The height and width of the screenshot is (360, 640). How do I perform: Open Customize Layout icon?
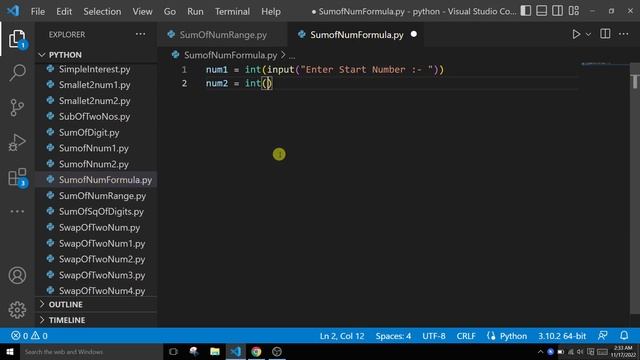[x=574, y=11]
